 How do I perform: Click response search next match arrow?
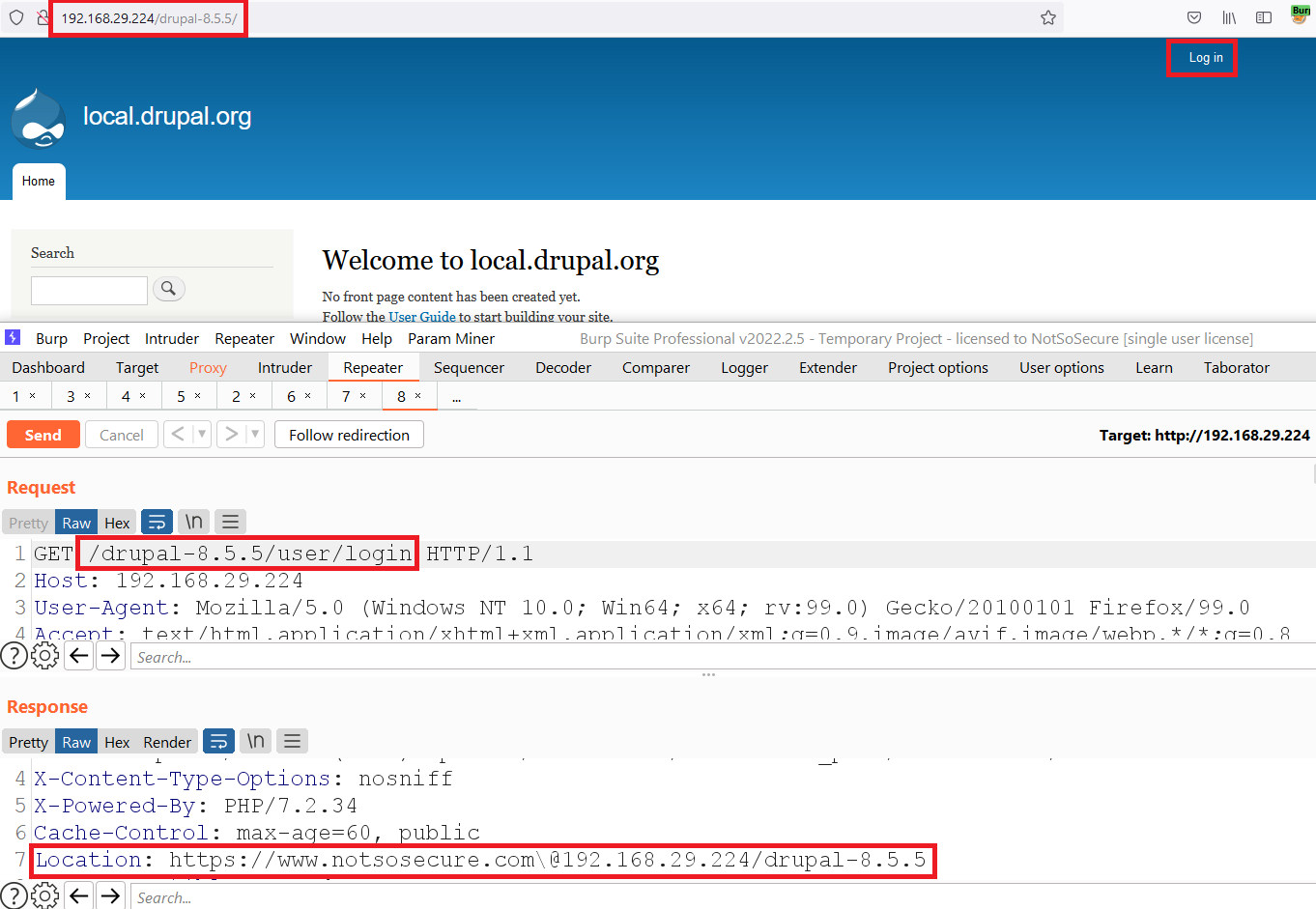[x=111, y=895]
